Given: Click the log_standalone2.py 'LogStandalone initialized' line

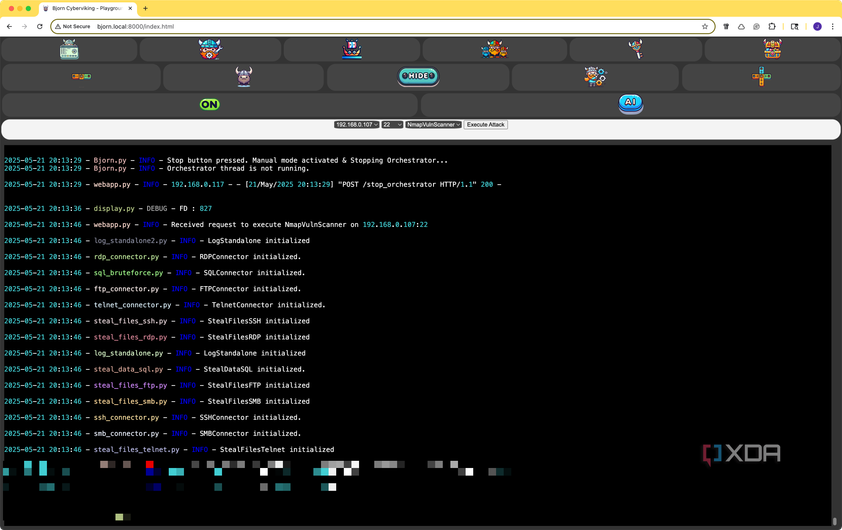Looking at the screenshot, I should [157, 241].
